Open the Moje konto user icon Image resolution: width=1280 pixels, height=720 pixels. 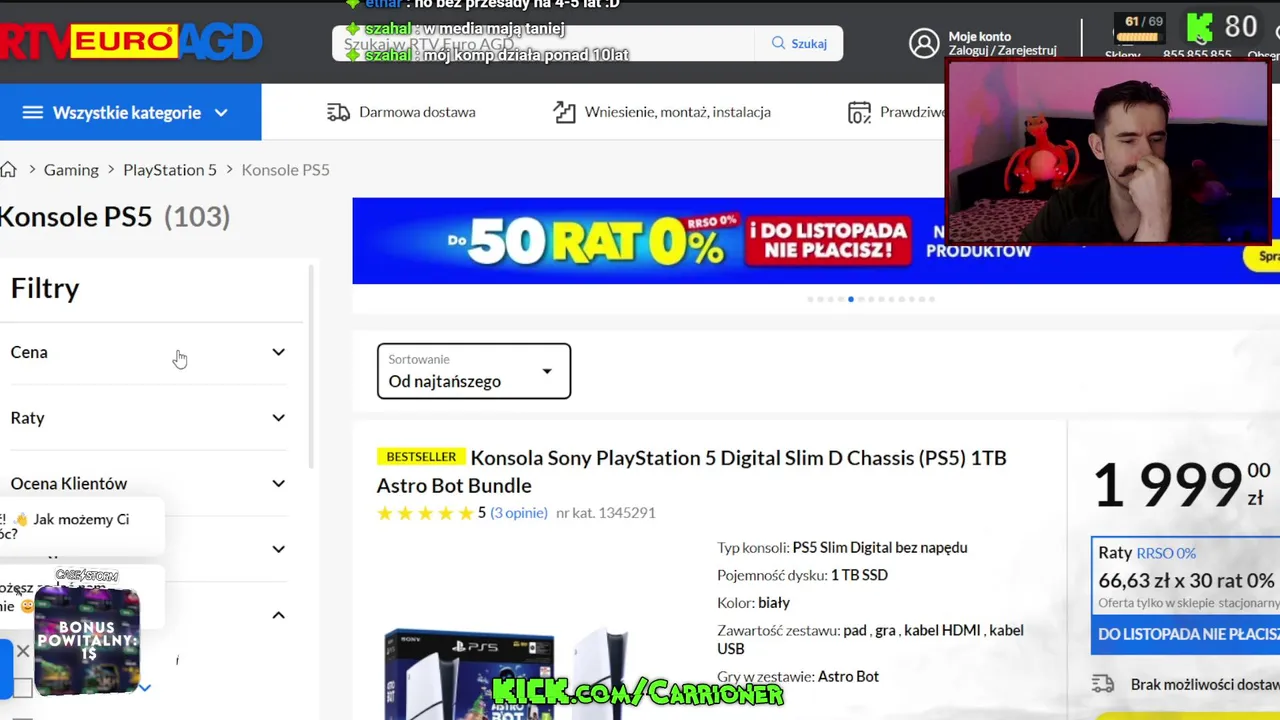click(924, 43)
